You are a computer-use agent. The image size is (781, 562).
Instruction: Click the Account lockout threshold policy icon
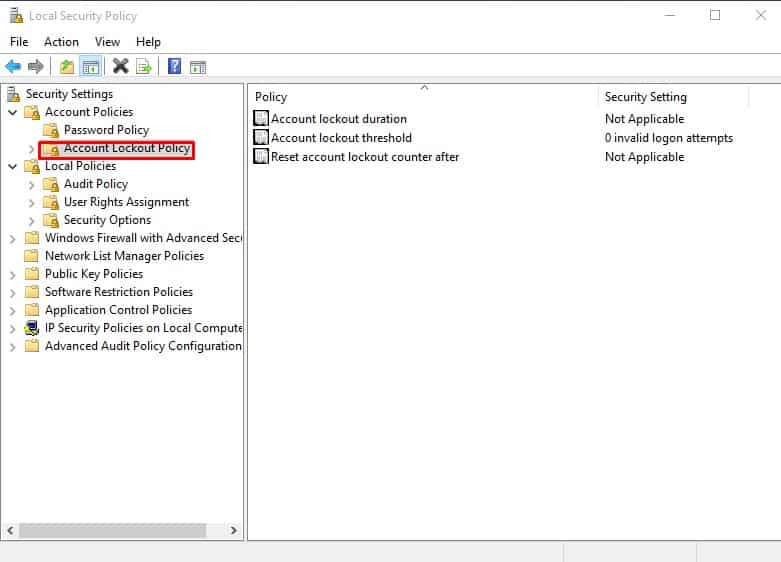(x=261, y=138)
